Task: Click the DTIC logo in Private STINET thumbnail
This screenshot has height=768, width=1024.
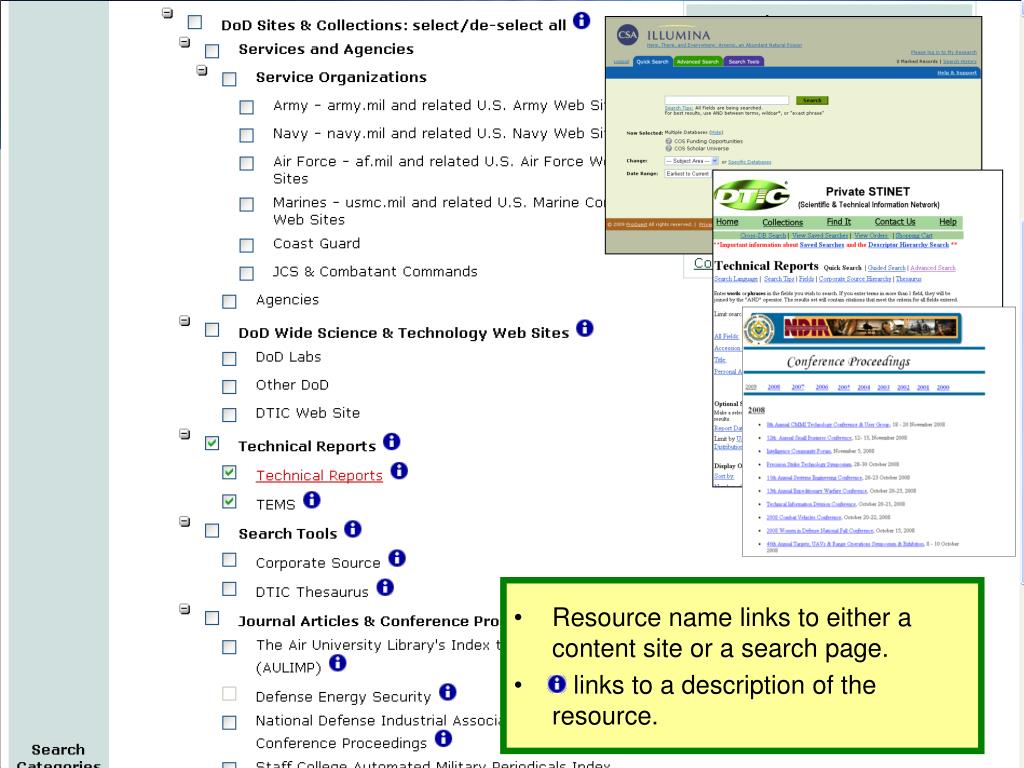Action: pyautogui.click(x=751, y=195)
